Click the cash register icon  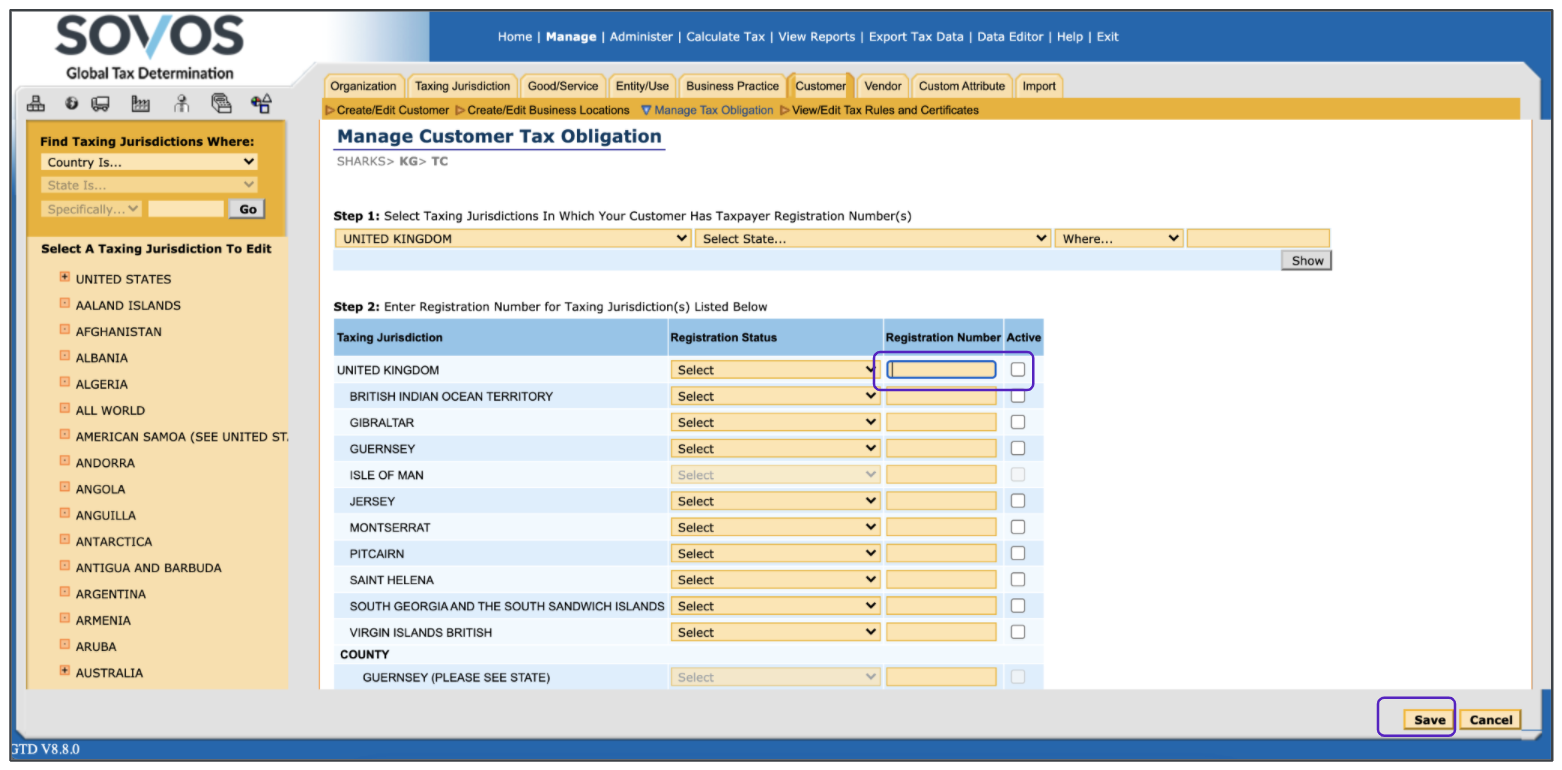click(221, 103)
